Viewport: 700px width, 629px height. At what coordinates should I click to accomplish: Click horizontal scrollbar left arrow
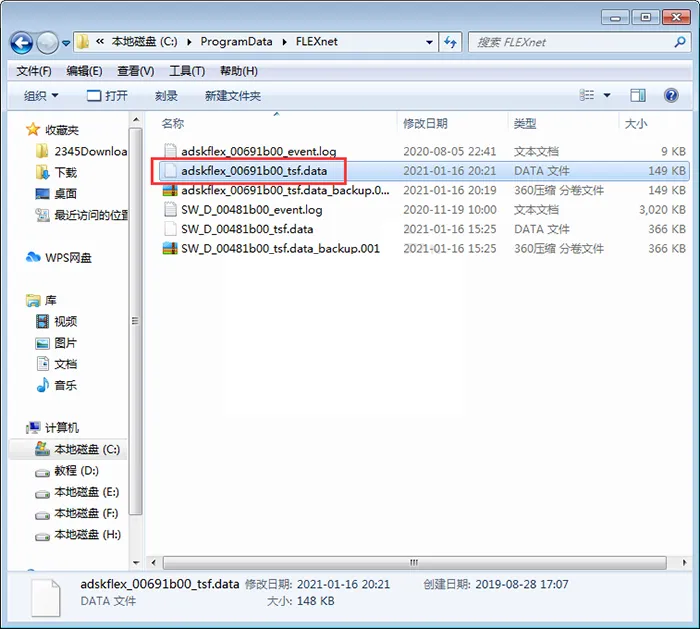click(x=154, y=562)
